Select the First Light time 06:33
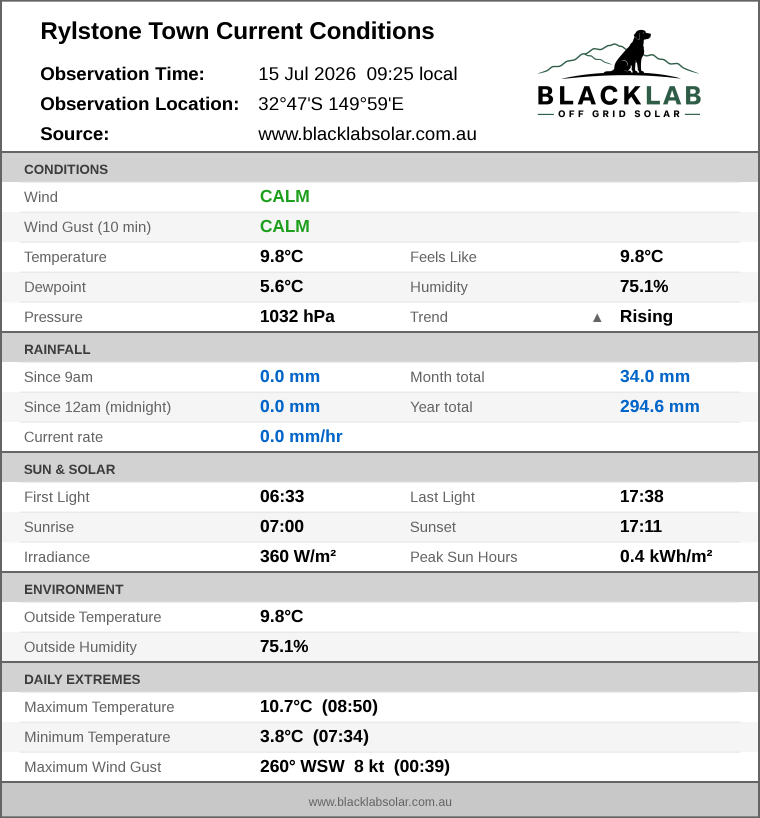This screenshot has height=818, width=760. click(x=282, y=496)
